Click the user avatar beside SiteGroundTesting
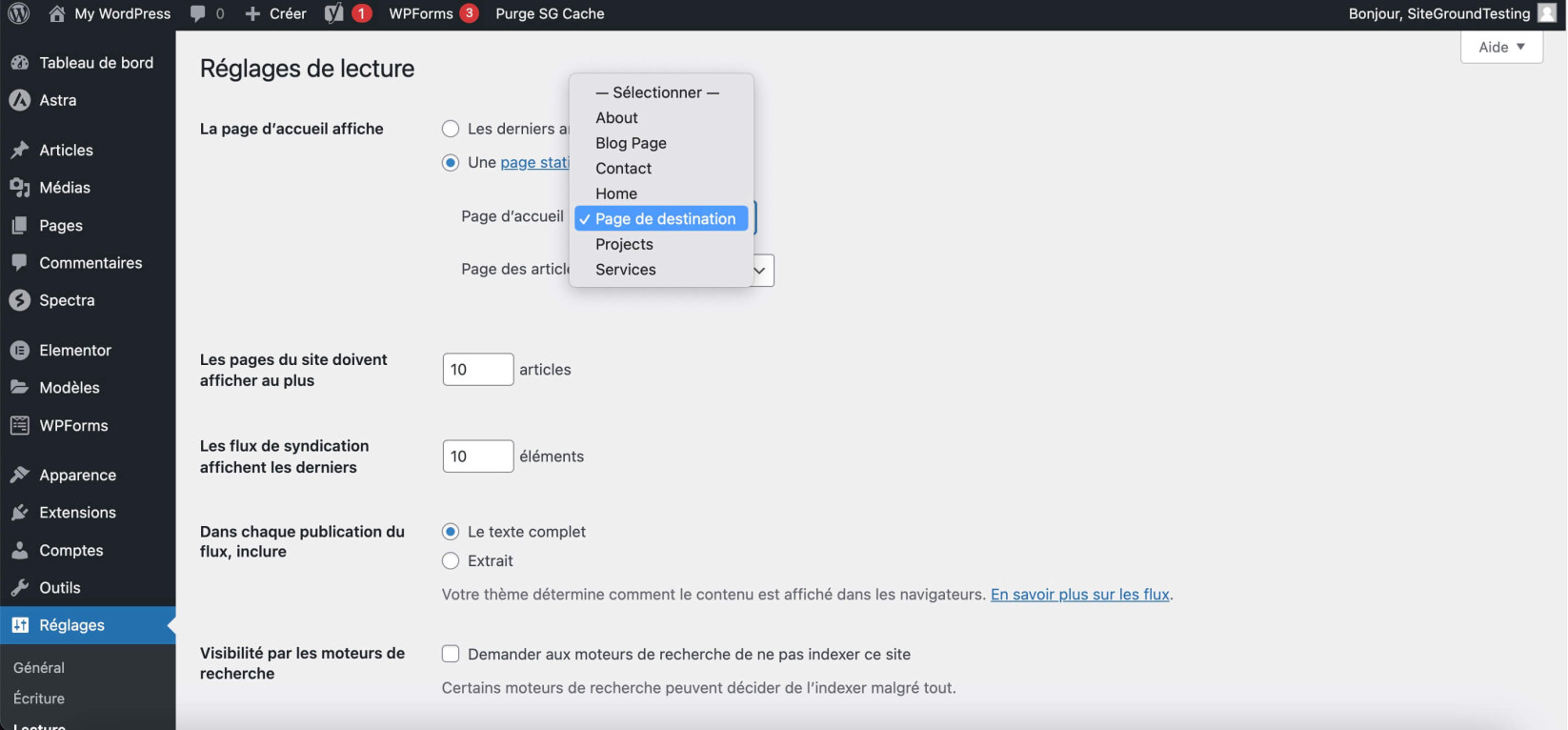This screenshot has height=730, width=1568. click(x=1547, y=13)
